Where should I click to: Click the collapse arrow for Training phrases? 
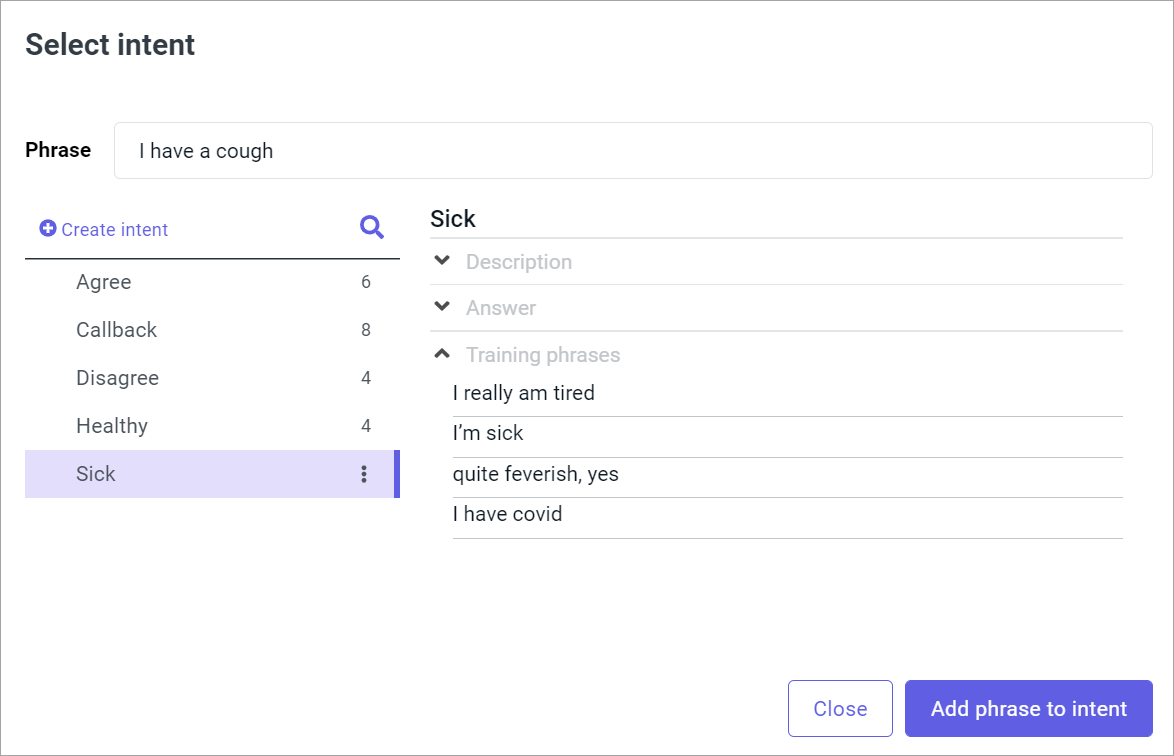pyautogui.click(x=441, y=353)
